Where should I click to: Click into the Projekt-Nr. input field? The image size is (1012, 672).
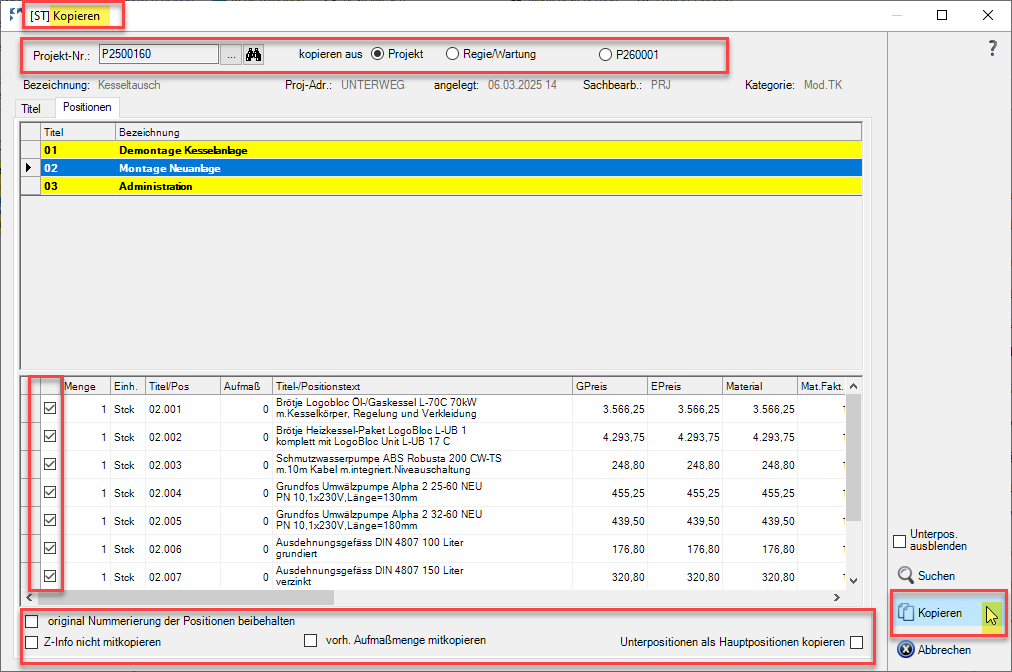(157, 55)
